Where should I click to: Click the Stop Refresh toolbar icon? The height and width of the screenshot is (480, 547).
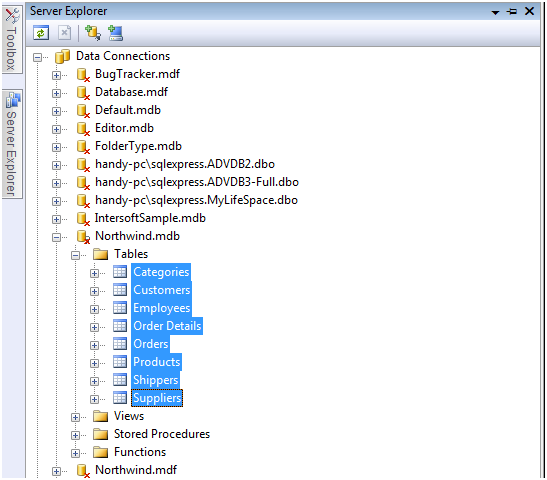[x=65, y=33]
